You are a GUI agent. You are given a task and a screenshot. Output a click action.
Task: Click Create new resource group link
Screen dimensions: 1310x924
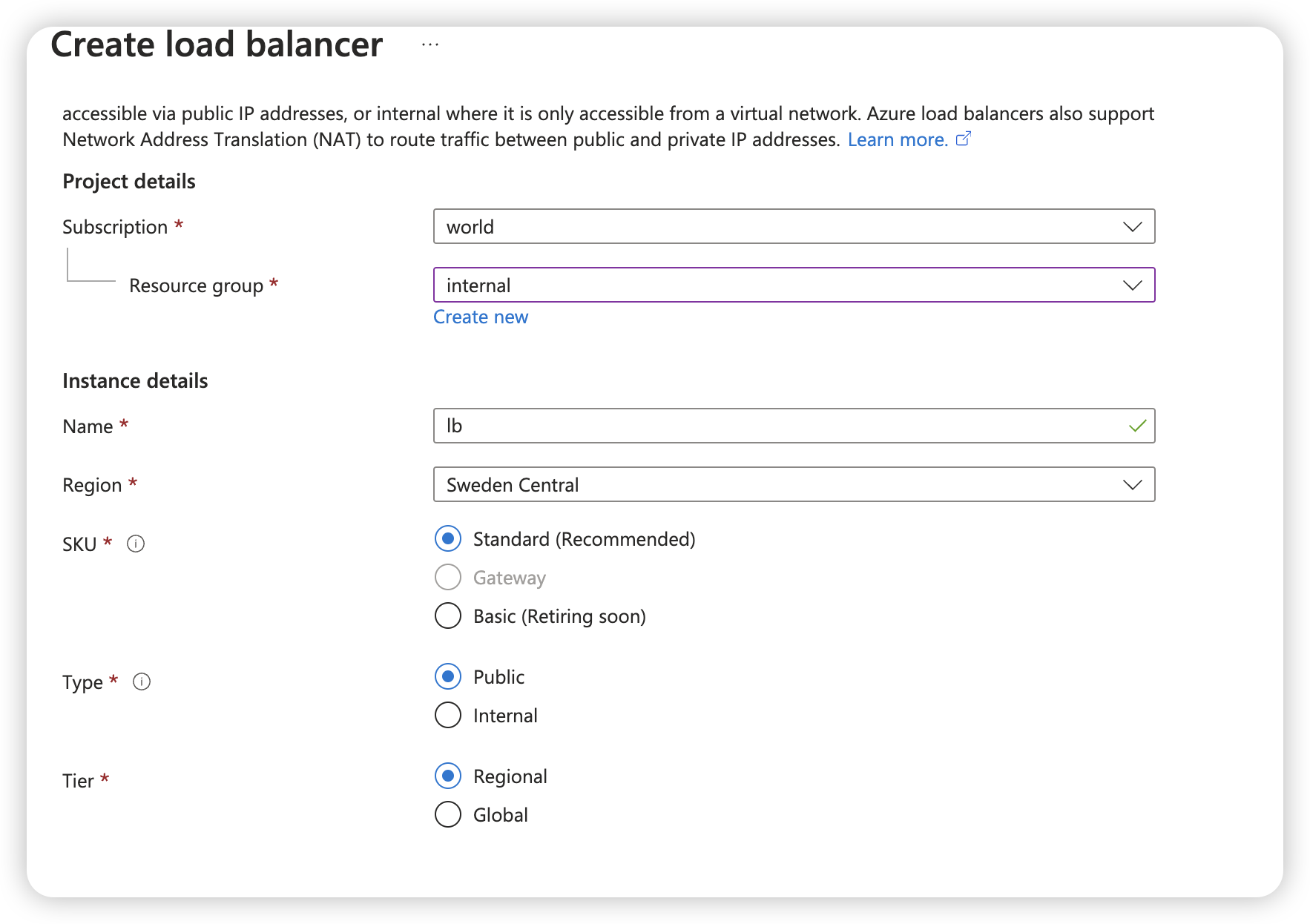tap(481, 317)
